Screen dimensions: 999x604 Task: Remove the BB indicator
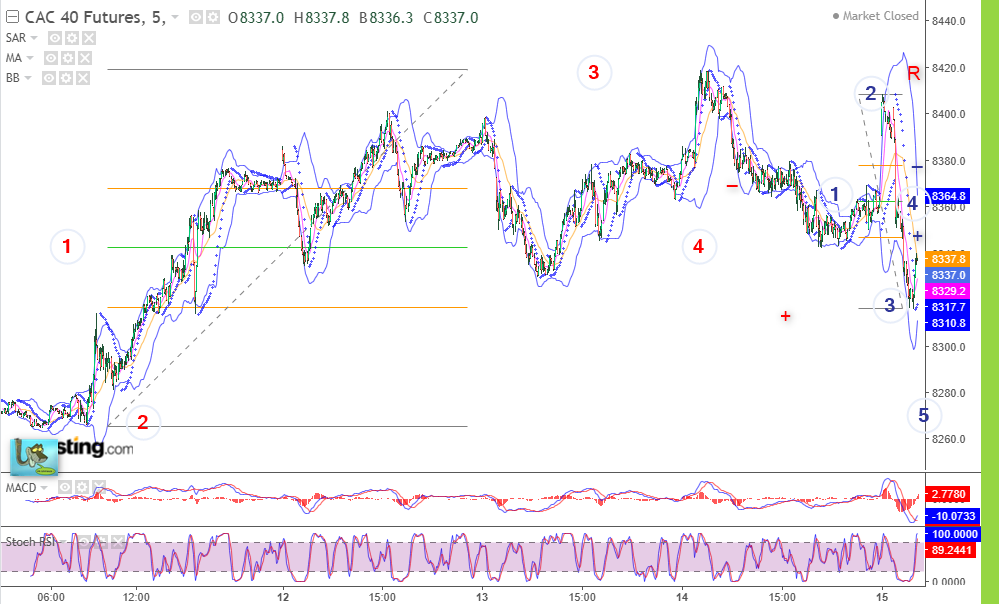(x=82, y=78)
